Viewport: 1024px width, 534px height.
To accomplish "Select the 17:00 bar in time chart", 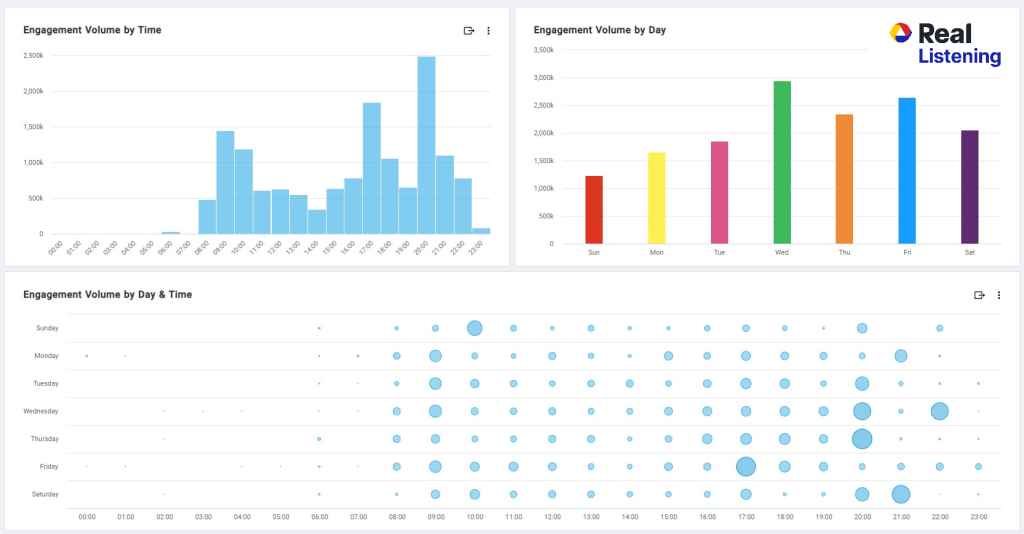I will tap(371, 168).
